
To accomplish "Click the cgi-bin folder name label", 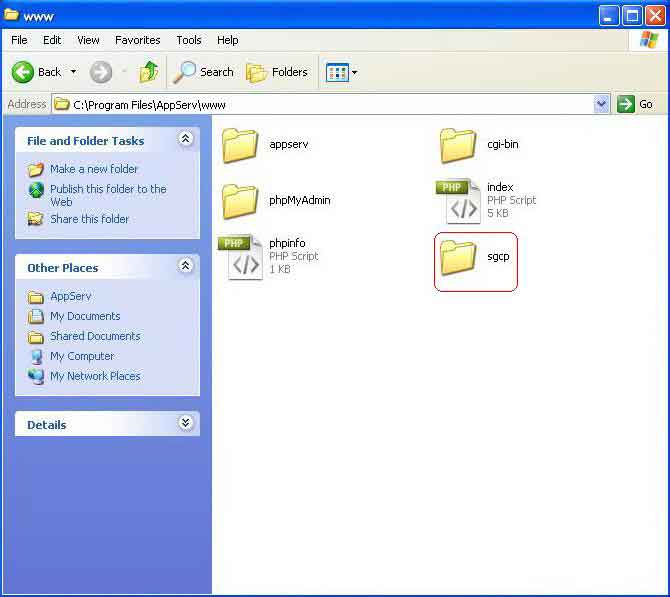I will 503,144.
